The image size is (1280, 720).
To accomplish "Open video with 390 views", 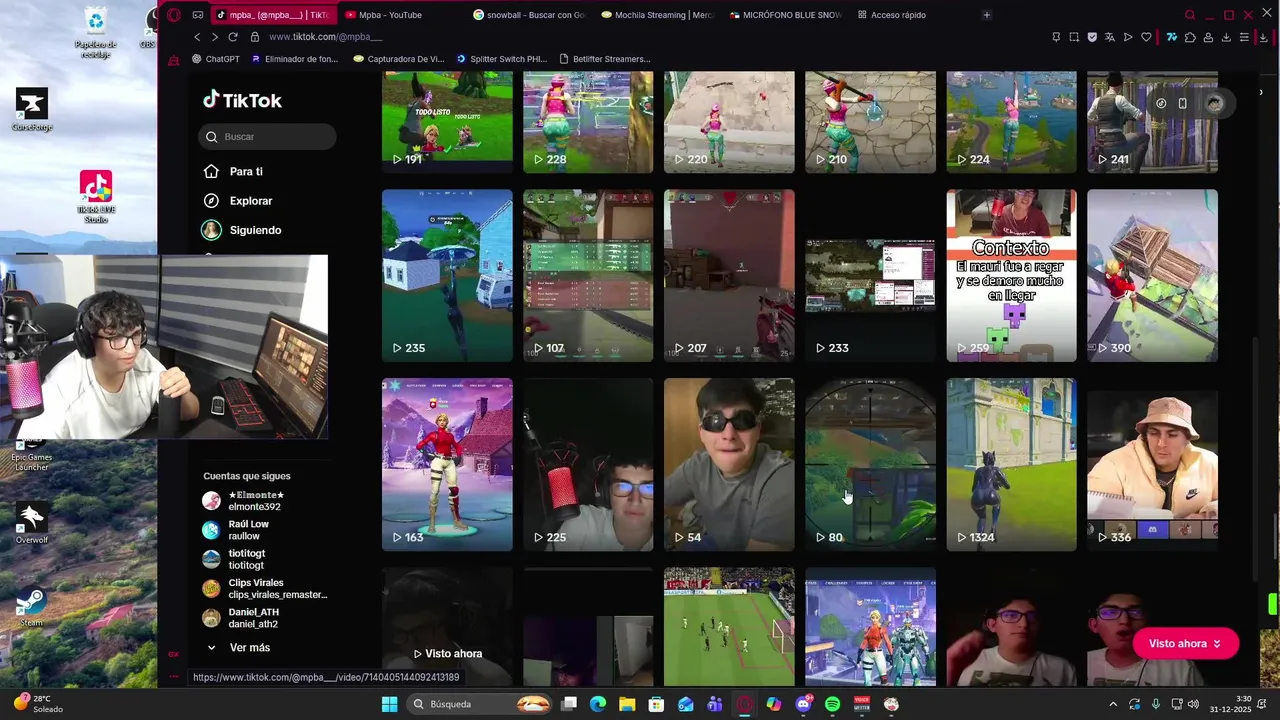I will click(1152, 276).
